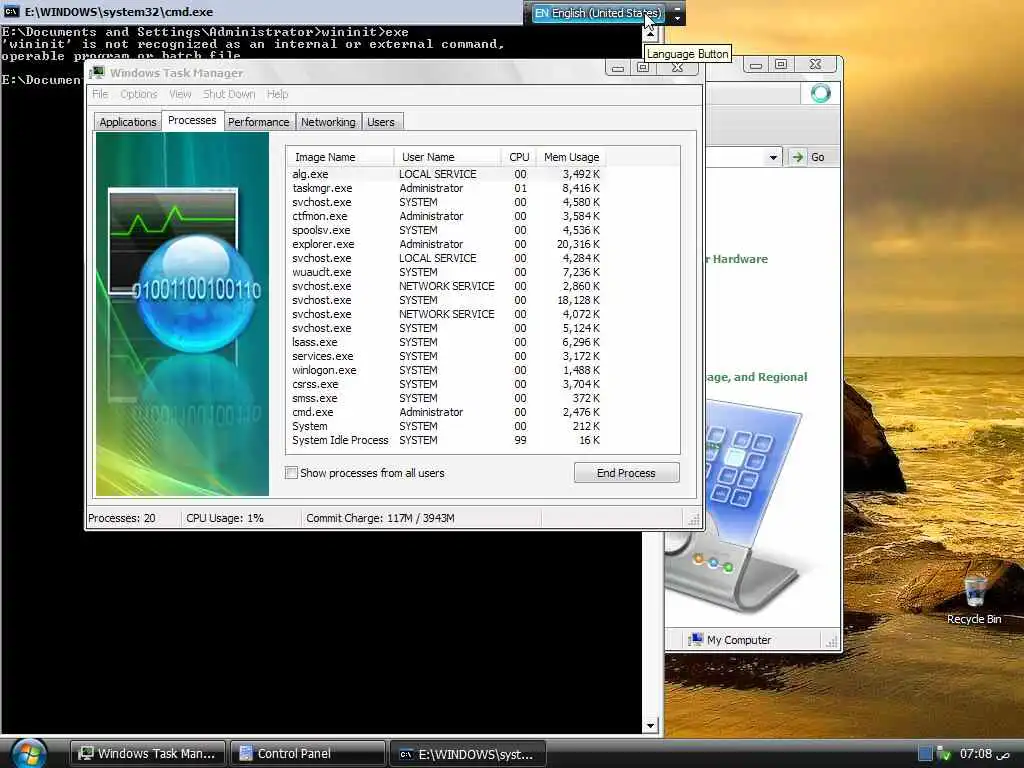Select the winlogon.exe process row
This screenshot has width=1024, height=768.
point(445,370)
